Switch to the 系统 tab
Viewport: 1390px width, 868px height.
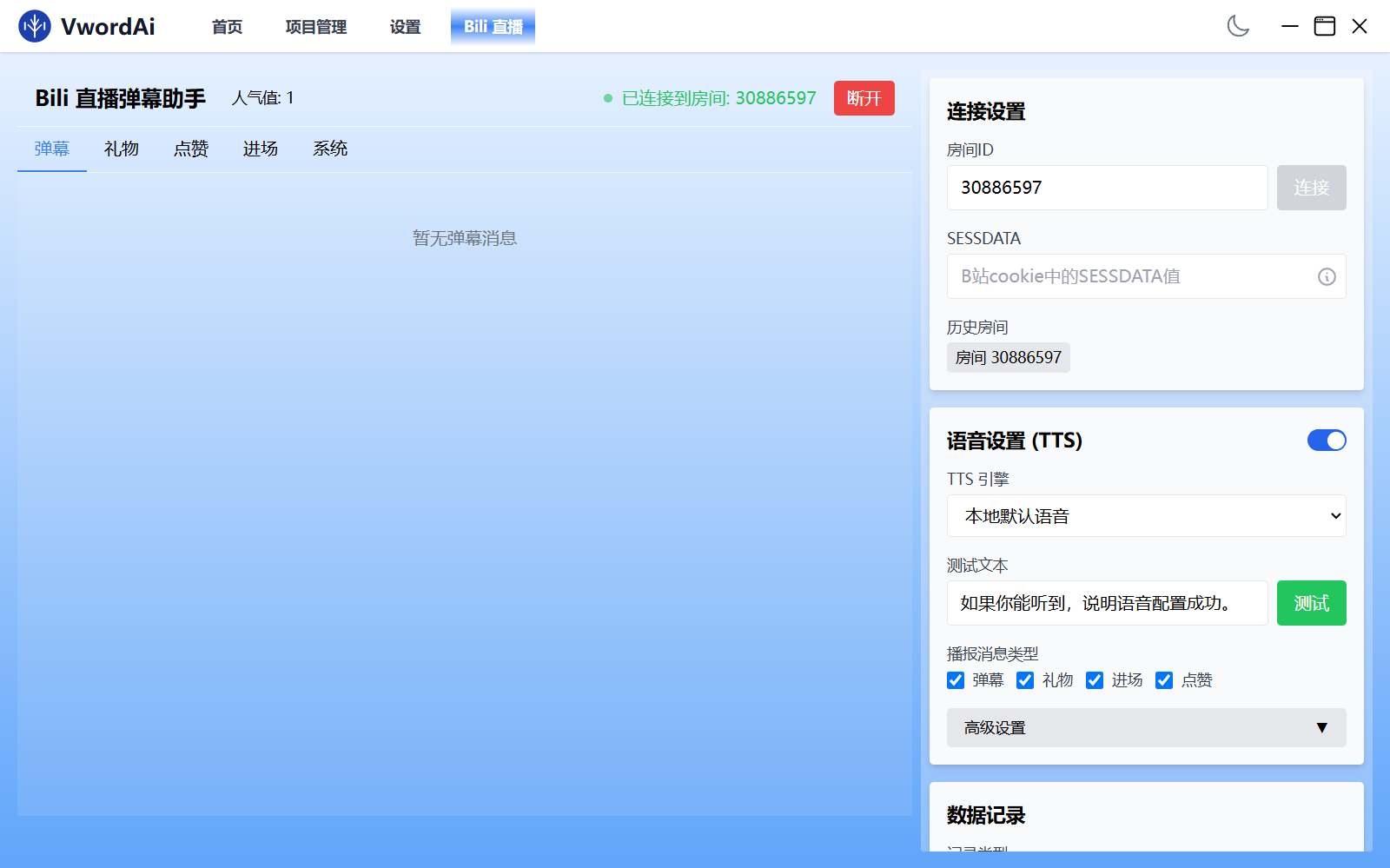pos(330,149)
